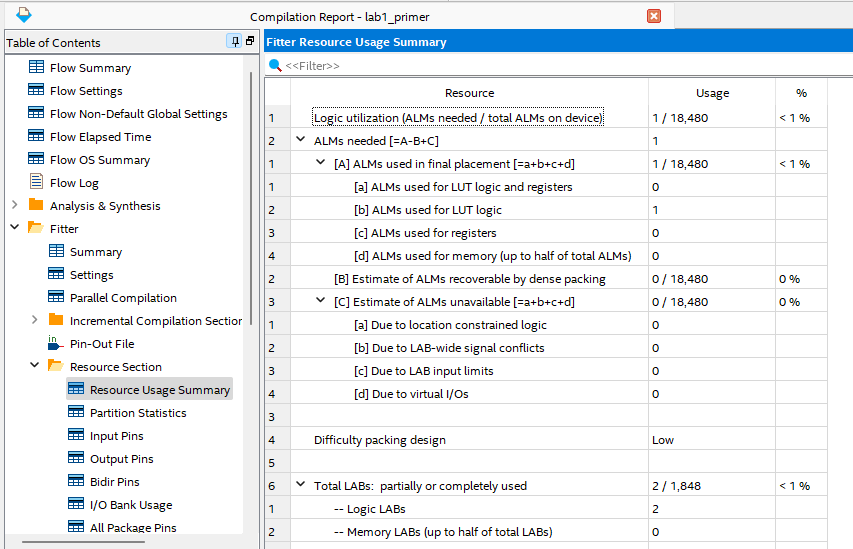Collapse the Fitter folder
Image resolution: width=853 pixels, height=549 pixels.
(x=15, y=227)
